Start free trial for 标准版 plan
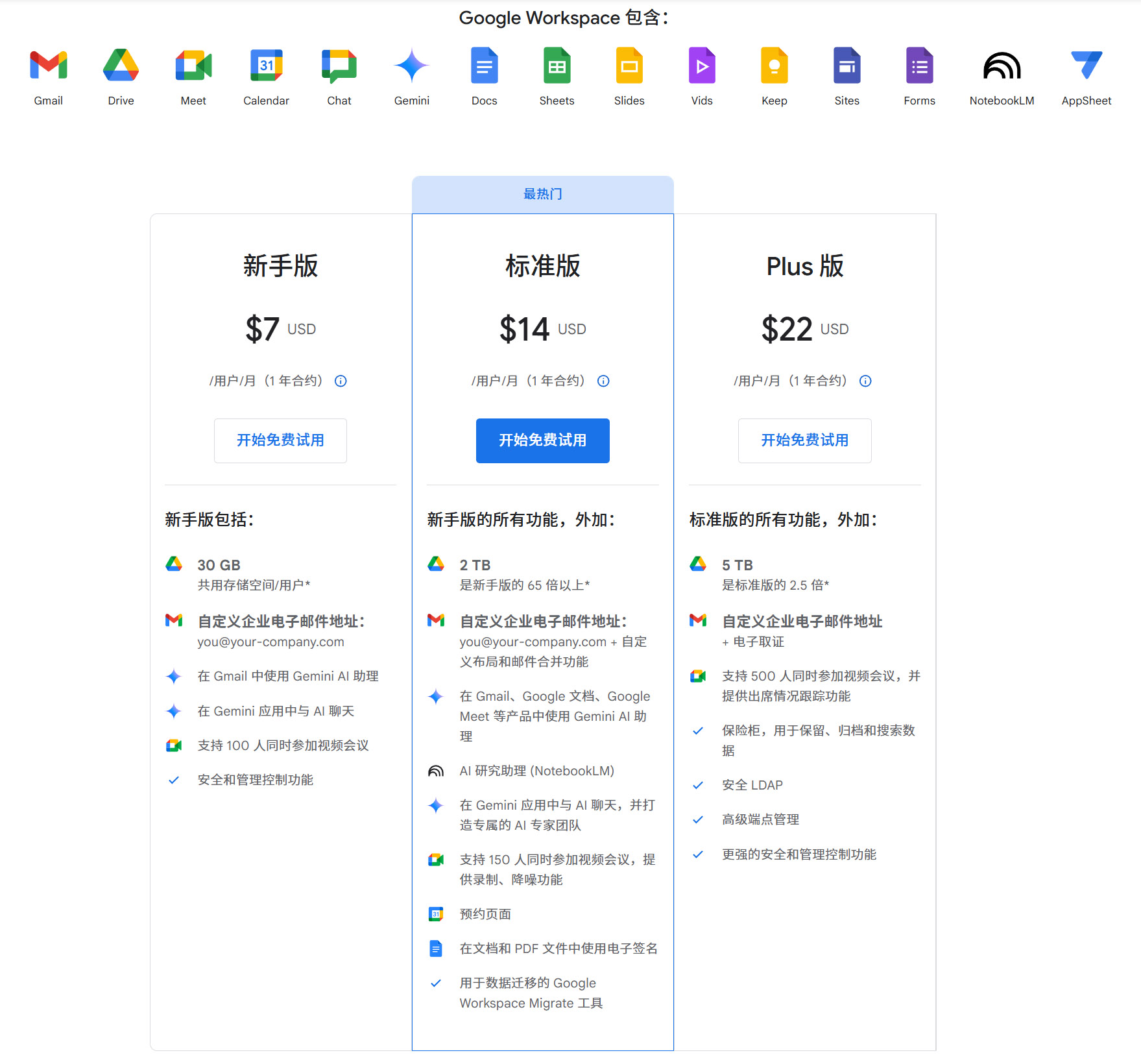Image resolution: width=1141 pixels, height=1064 pixels. 543,441
